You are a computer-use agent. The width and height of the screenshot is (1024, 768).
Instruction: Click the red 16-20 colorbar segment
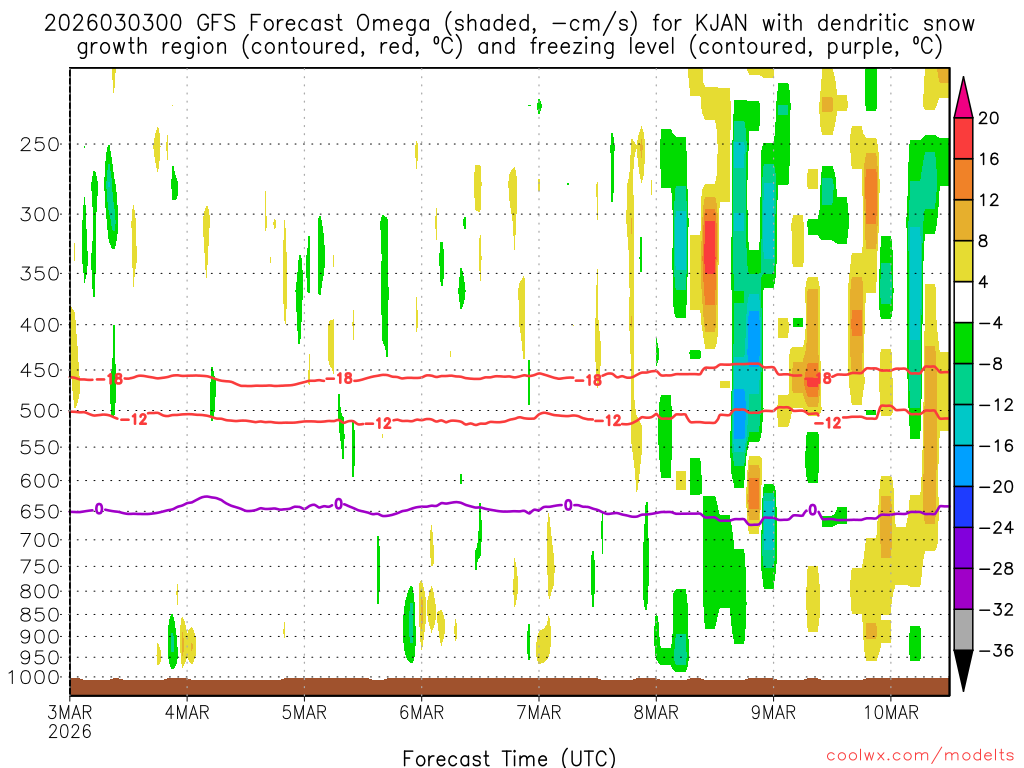pyautogui.click(x=963, y=138)
